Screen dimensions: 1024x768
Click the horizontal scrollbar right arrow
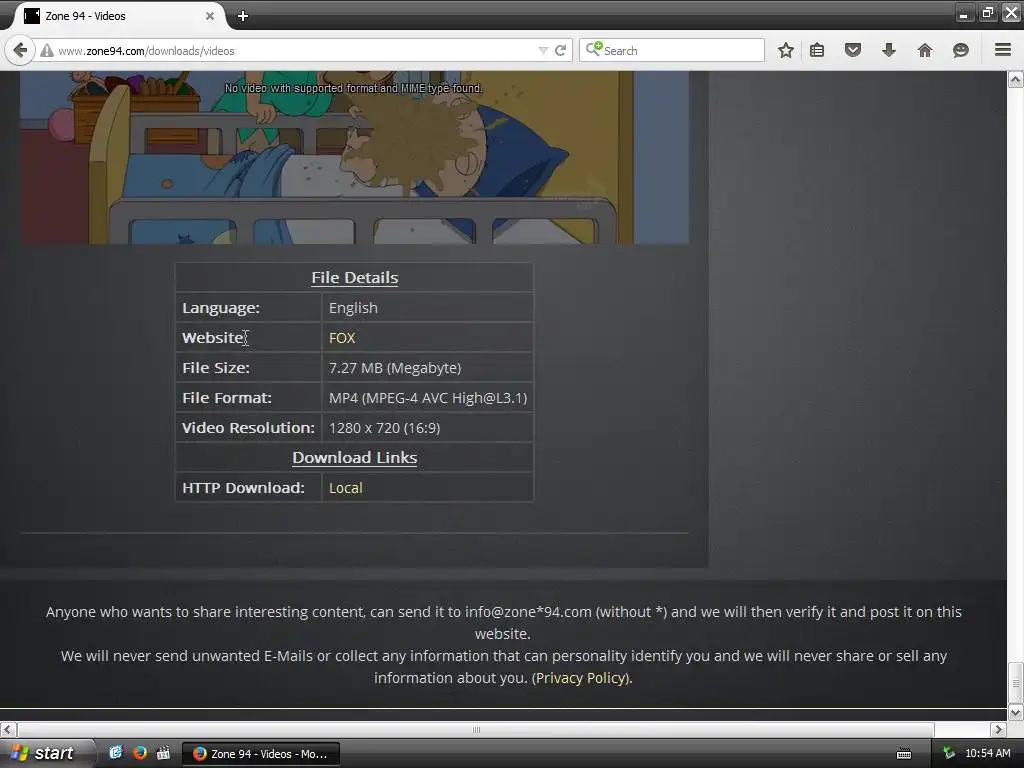click(999, 729)
